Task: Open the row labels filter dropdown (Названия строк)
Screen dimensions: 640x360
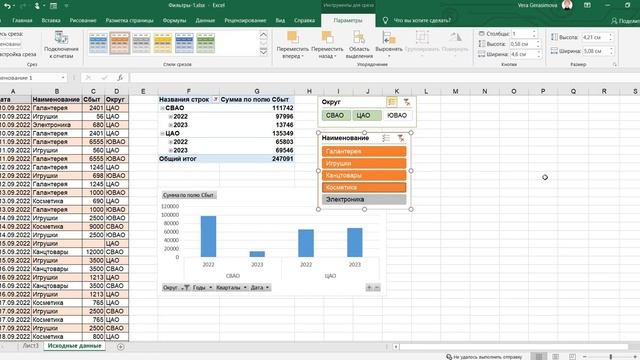Action: (215, 100)
